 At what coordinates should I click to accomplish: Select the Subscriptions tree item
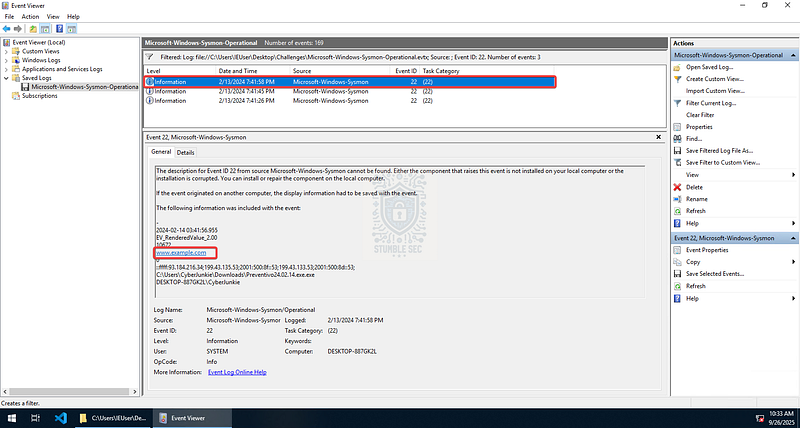point(39,96)
